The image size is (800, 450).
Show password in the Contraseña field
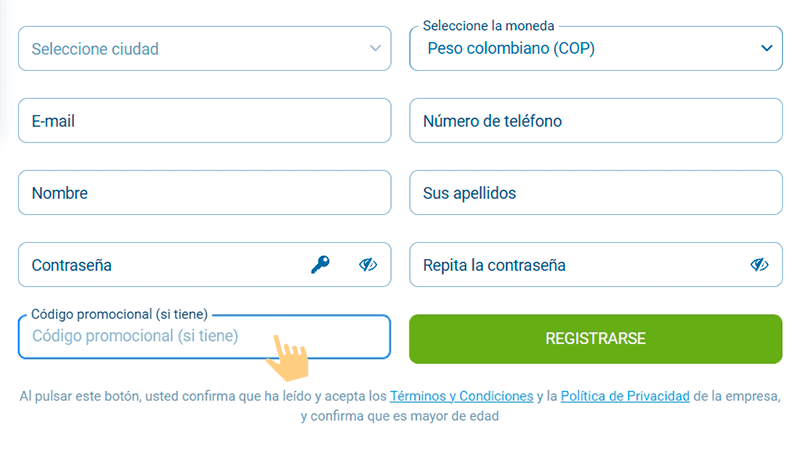[368, 265]
